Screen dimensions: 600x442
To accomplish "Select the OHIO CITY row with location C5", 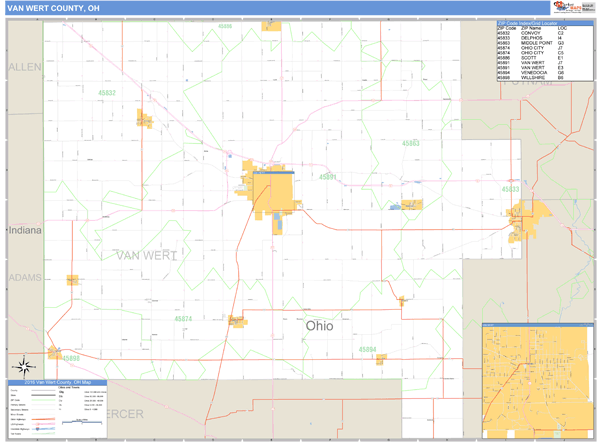I will 545,53.
